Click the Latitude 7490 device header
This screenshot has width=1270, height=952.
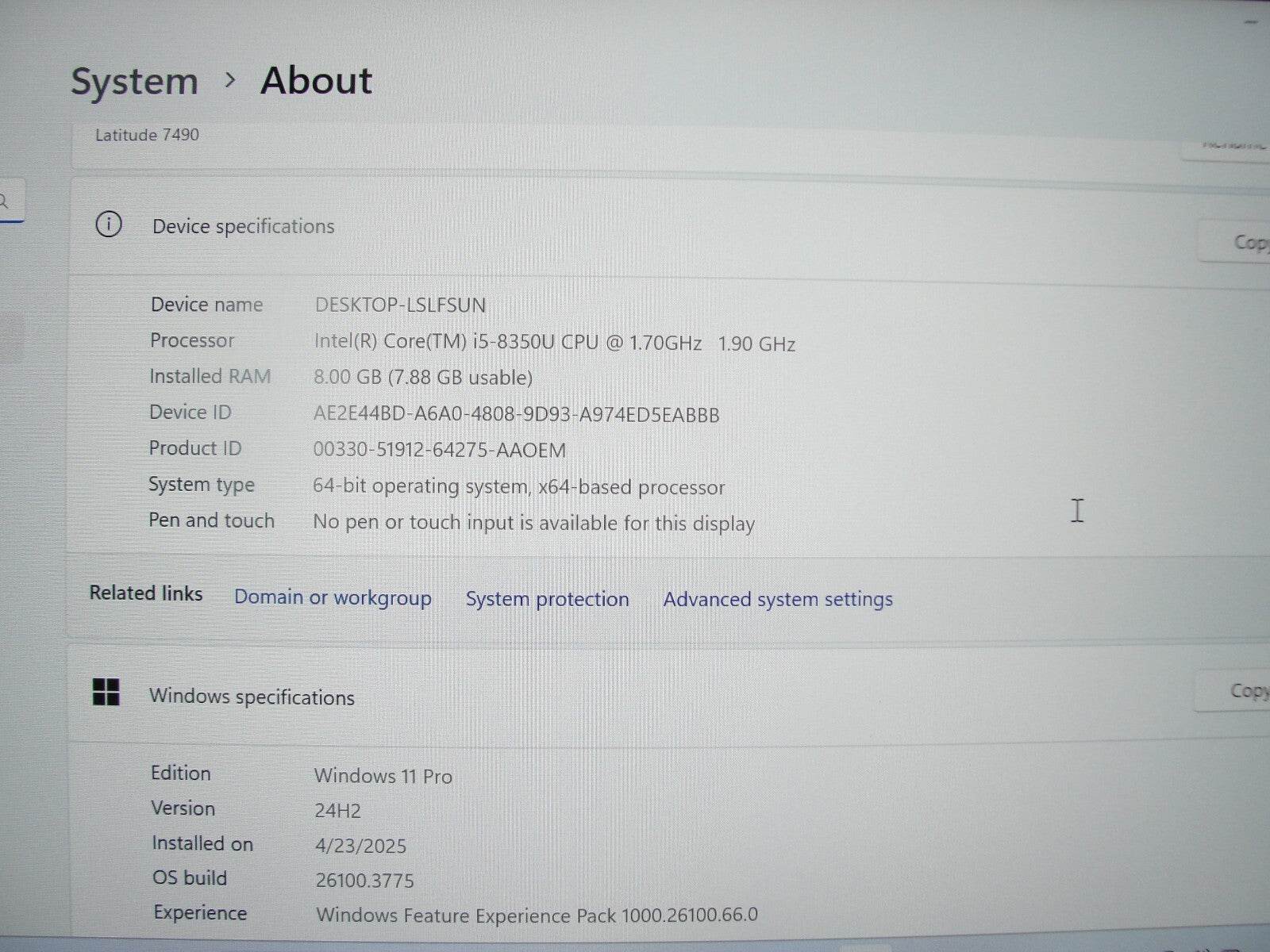148,135
